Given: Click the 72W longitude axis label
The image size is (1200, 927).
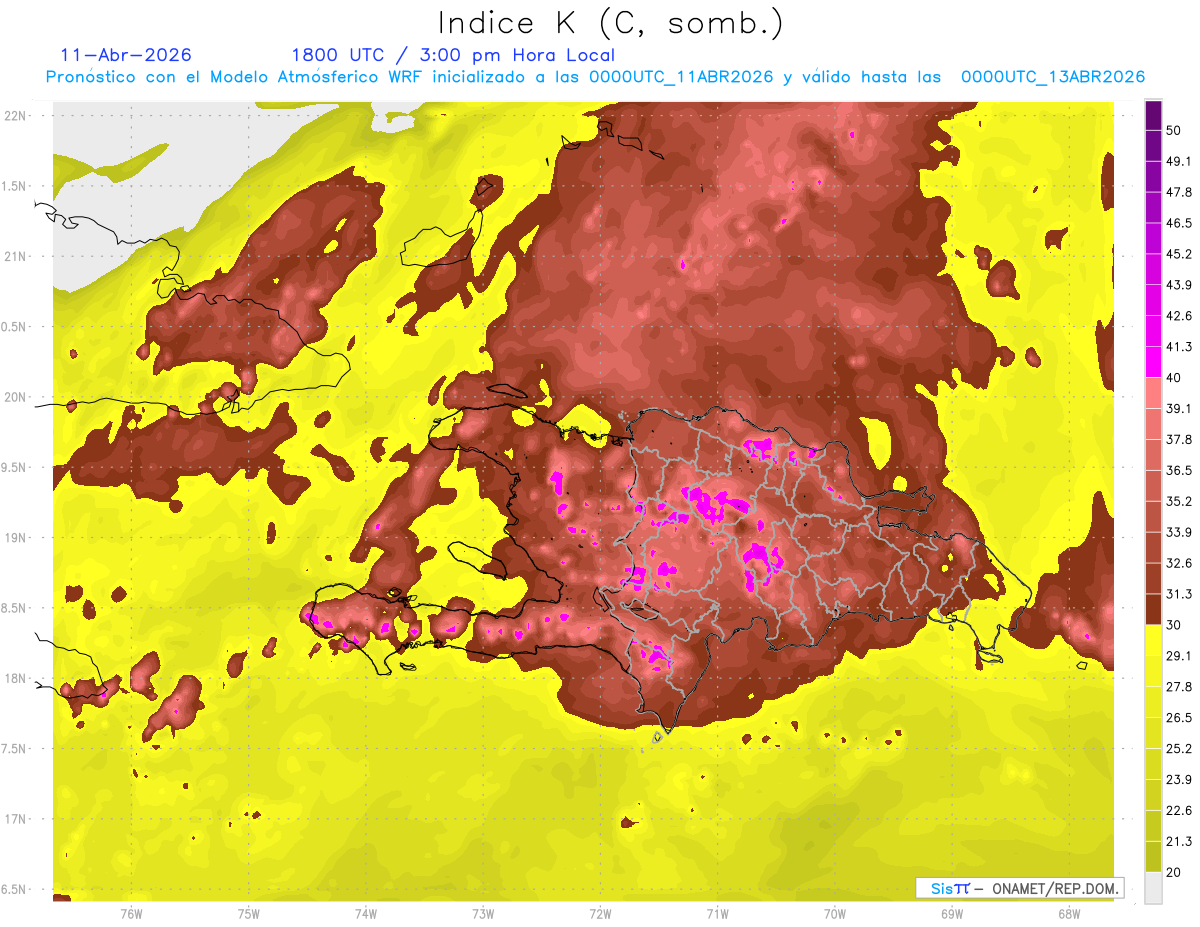Looking at the screenshot, I should 600,914.
